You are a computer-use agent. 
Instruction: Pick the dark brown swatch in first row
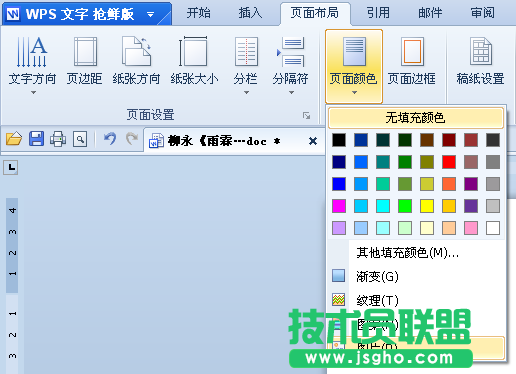pos(427,140)
